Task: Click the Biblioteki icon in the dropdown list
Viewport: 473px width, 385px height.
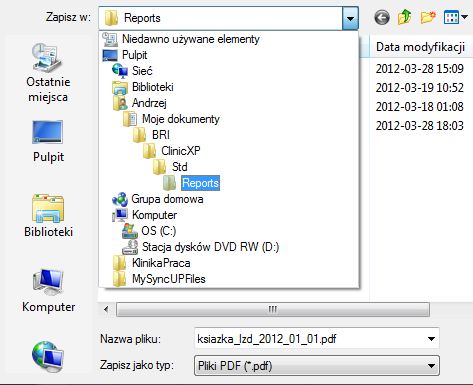Action: click(x=120, y=87)
